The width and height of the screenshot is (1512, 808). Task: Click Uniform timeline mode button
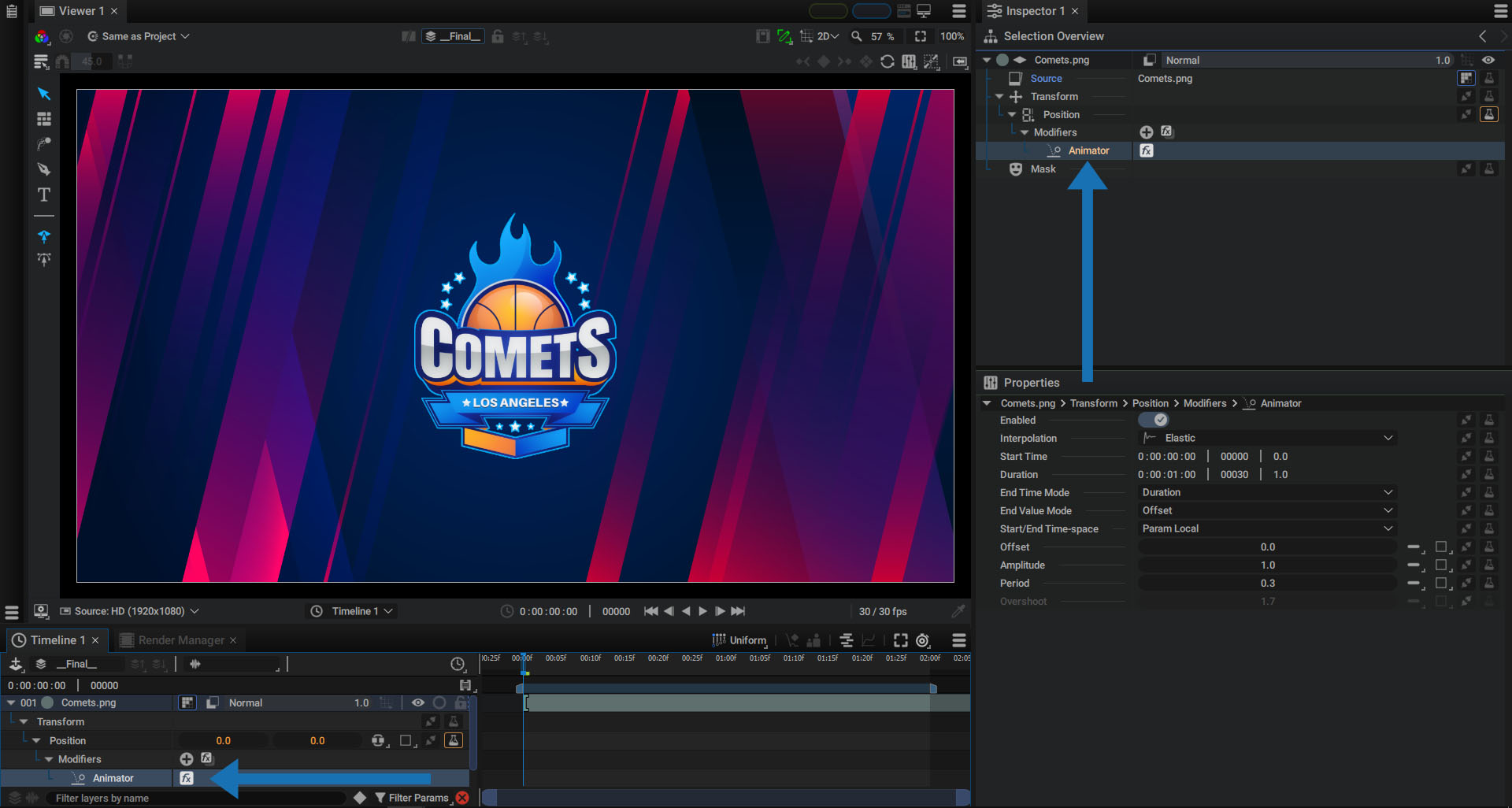[x=739, y=640]
